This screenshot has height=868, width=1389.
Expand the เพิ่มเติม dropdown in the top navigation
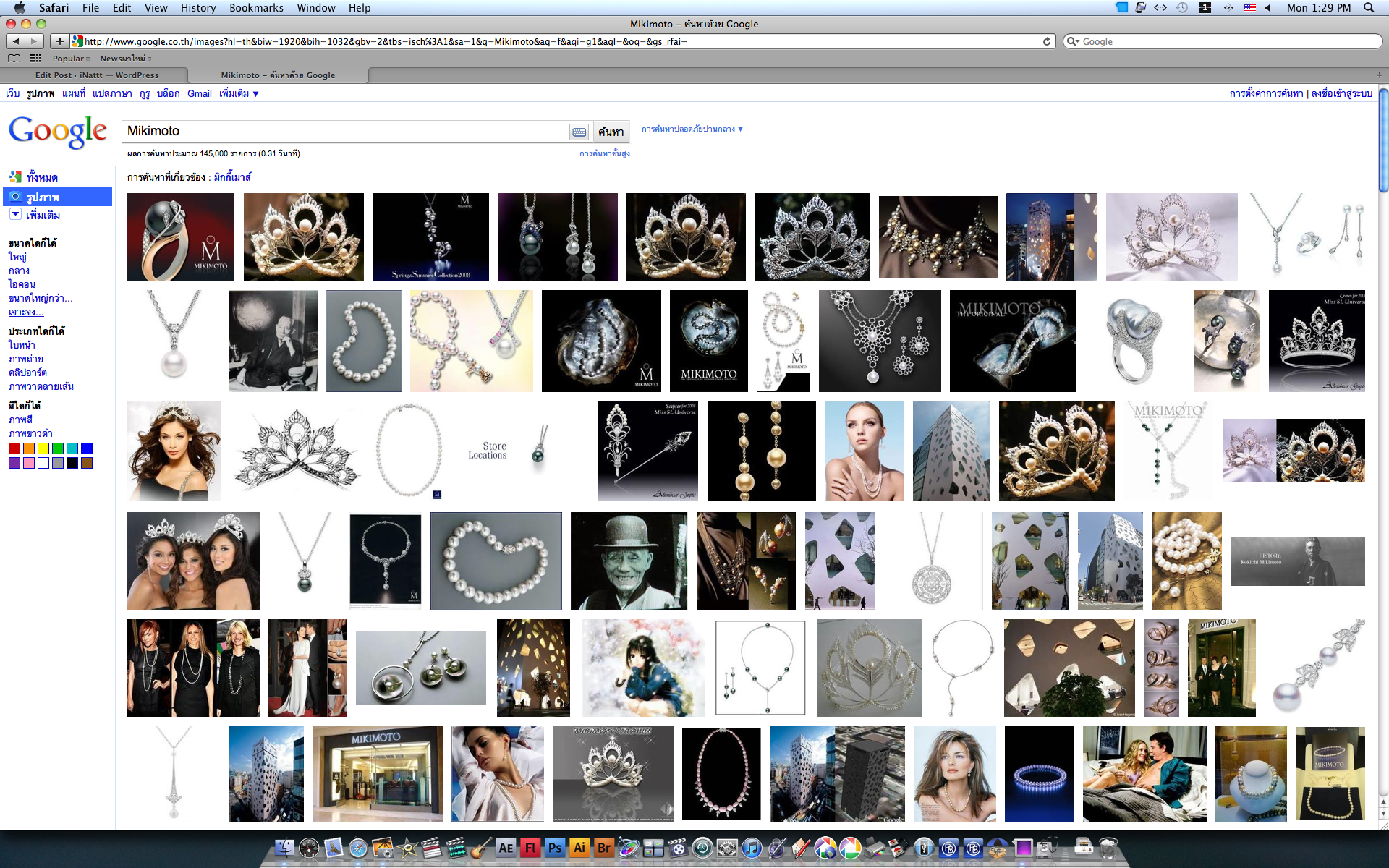click(239, 93)
